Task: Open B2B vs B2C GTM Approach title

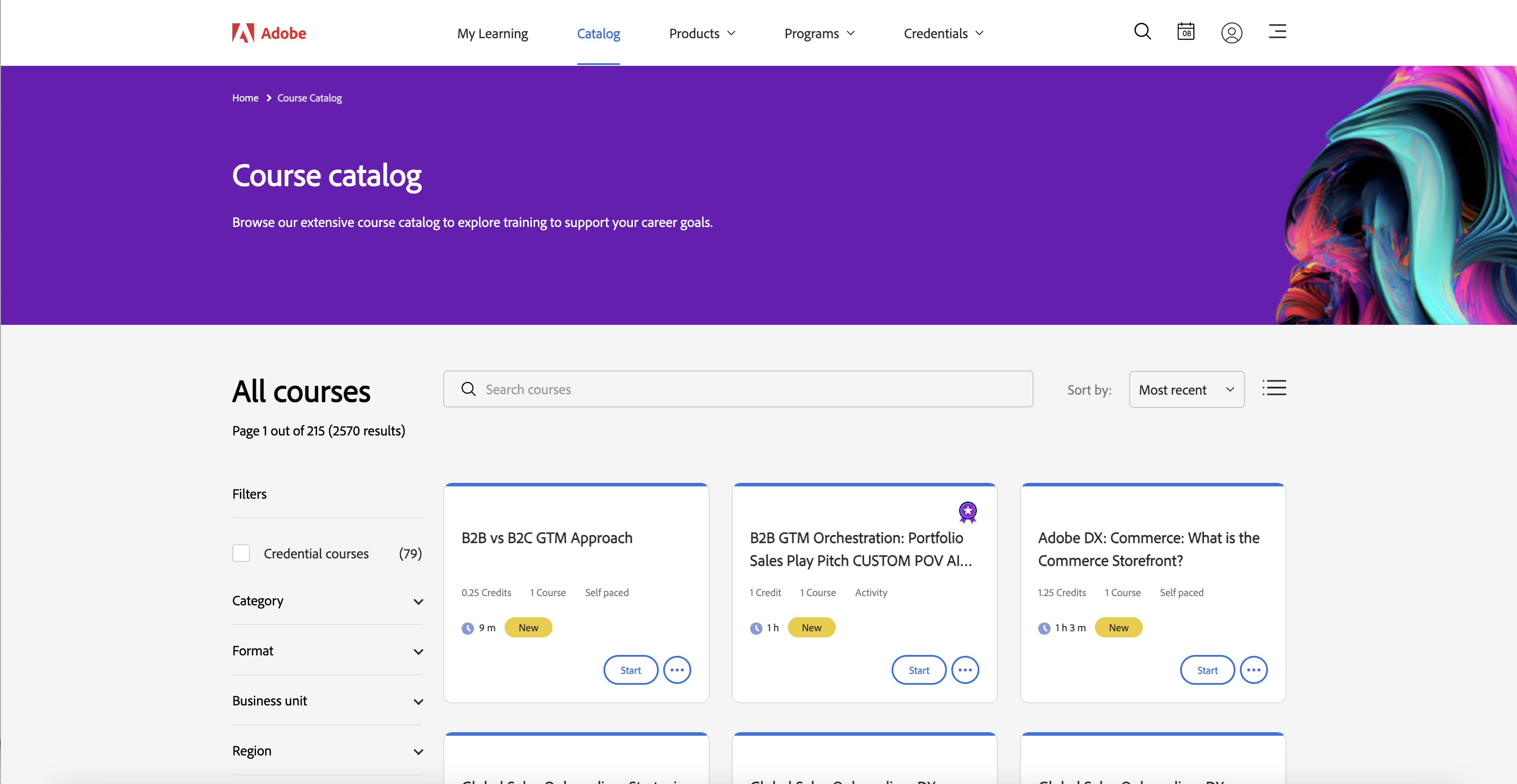Action: (x=547, y=538)
